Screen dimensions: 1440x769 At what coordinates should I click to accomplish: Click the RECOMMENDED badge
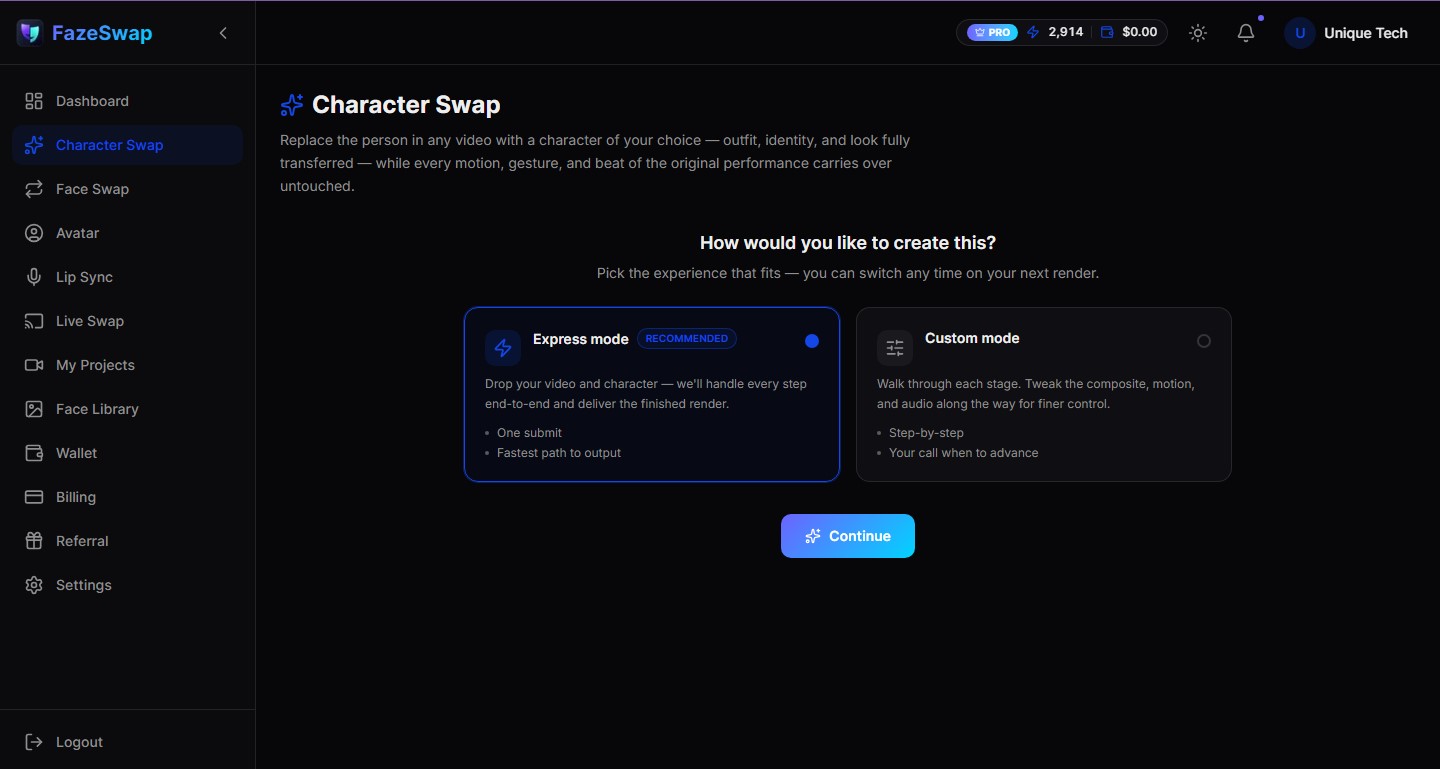[x=687, y=339]
